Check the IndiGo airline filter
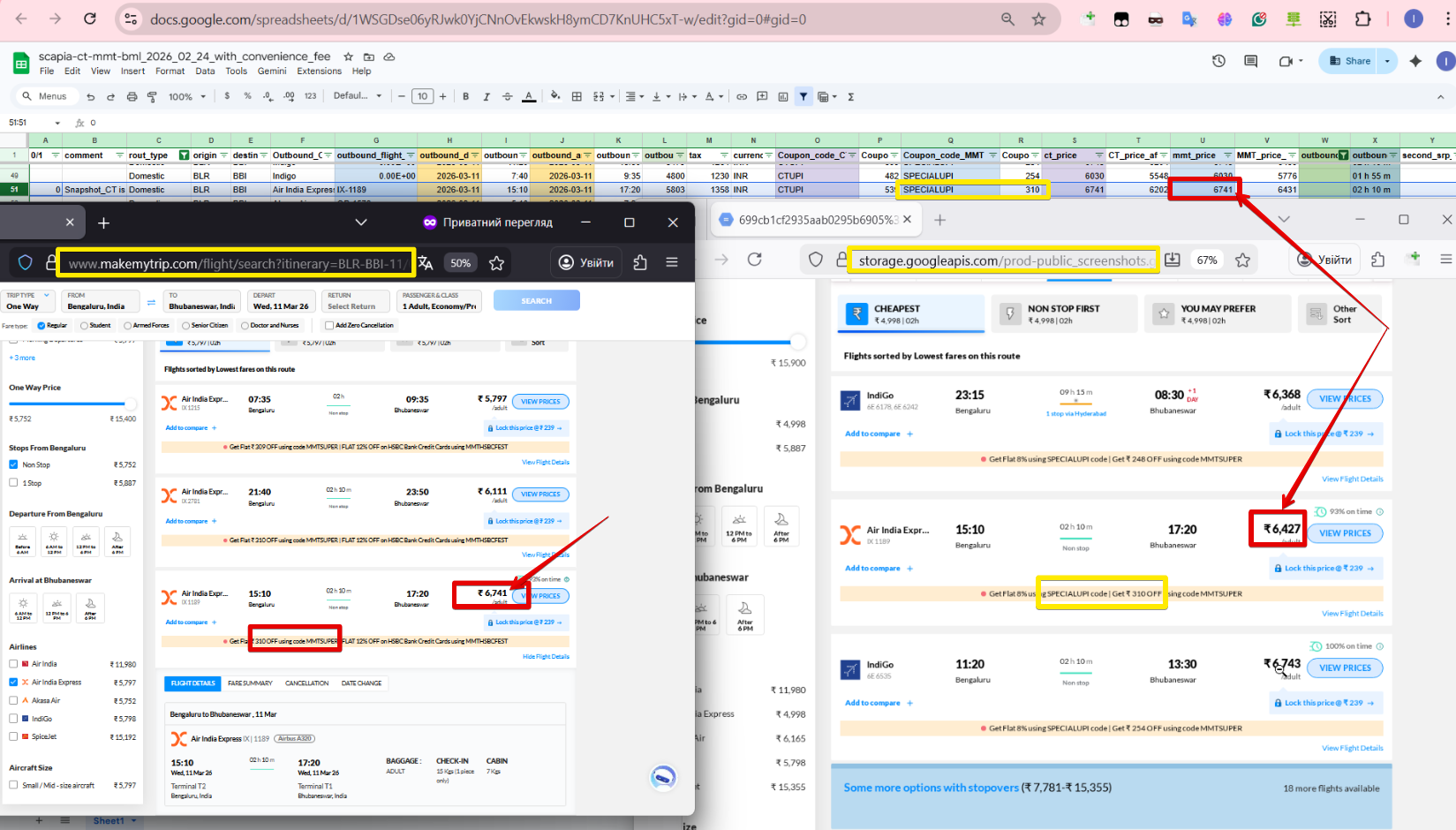This screenshot has height=830, width=1456. tap(13, 719)
